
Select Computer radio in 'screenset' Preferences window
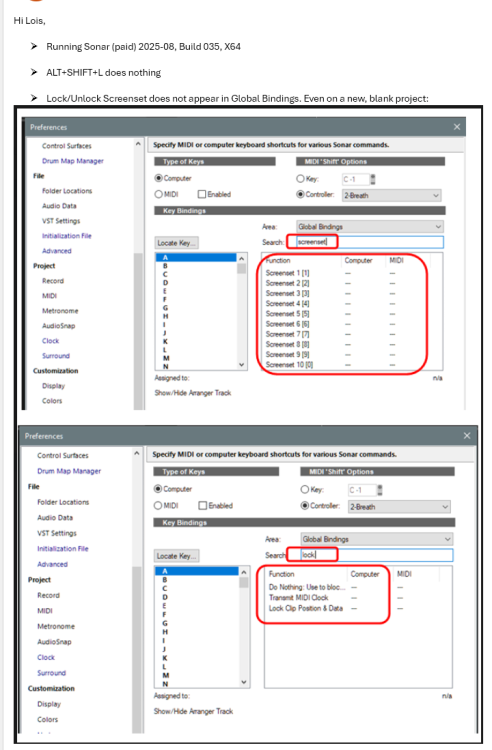pyautogui.click(x=158, y=178)
